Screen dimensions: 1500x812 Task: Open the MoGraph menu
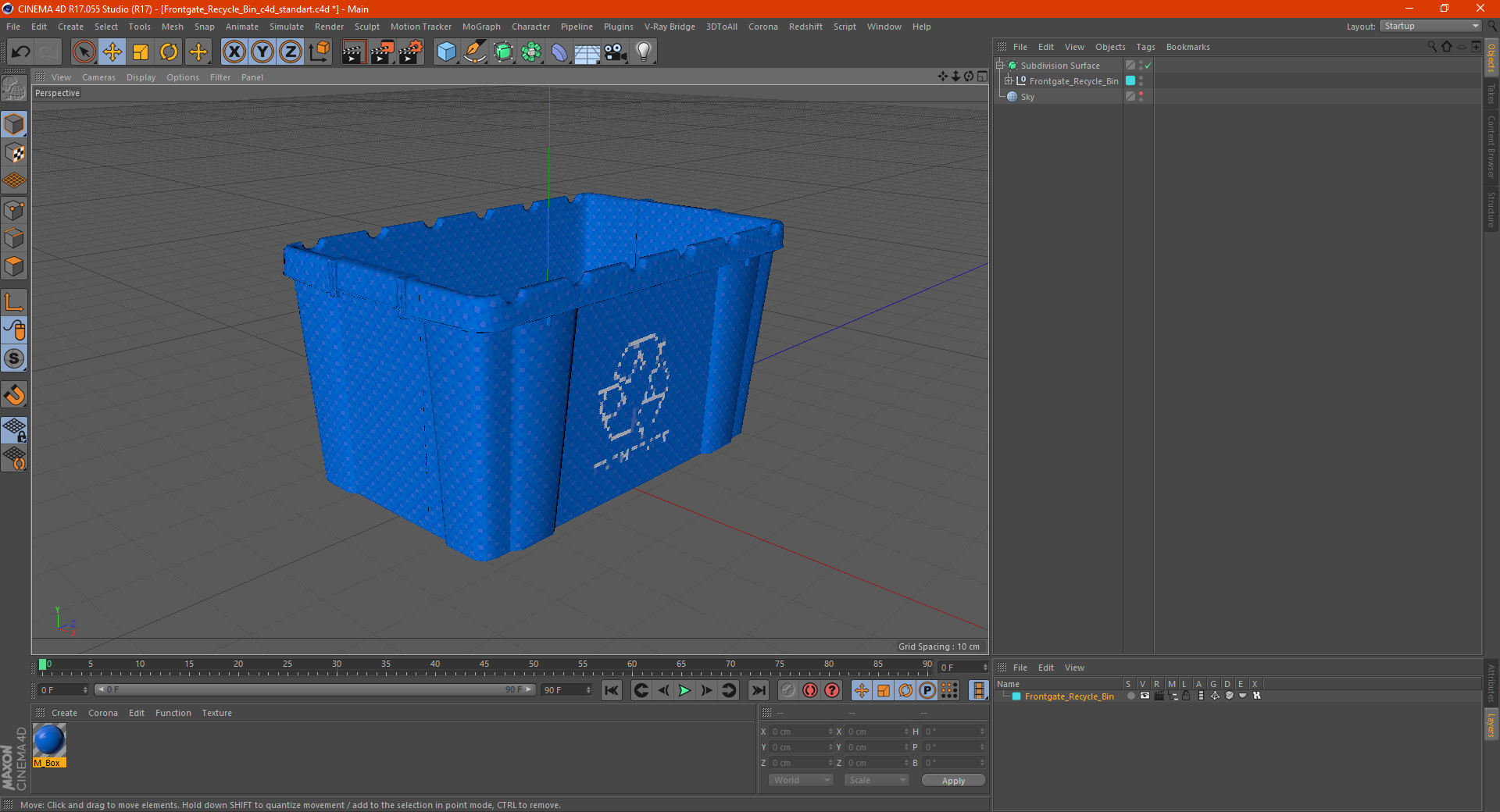481,27
